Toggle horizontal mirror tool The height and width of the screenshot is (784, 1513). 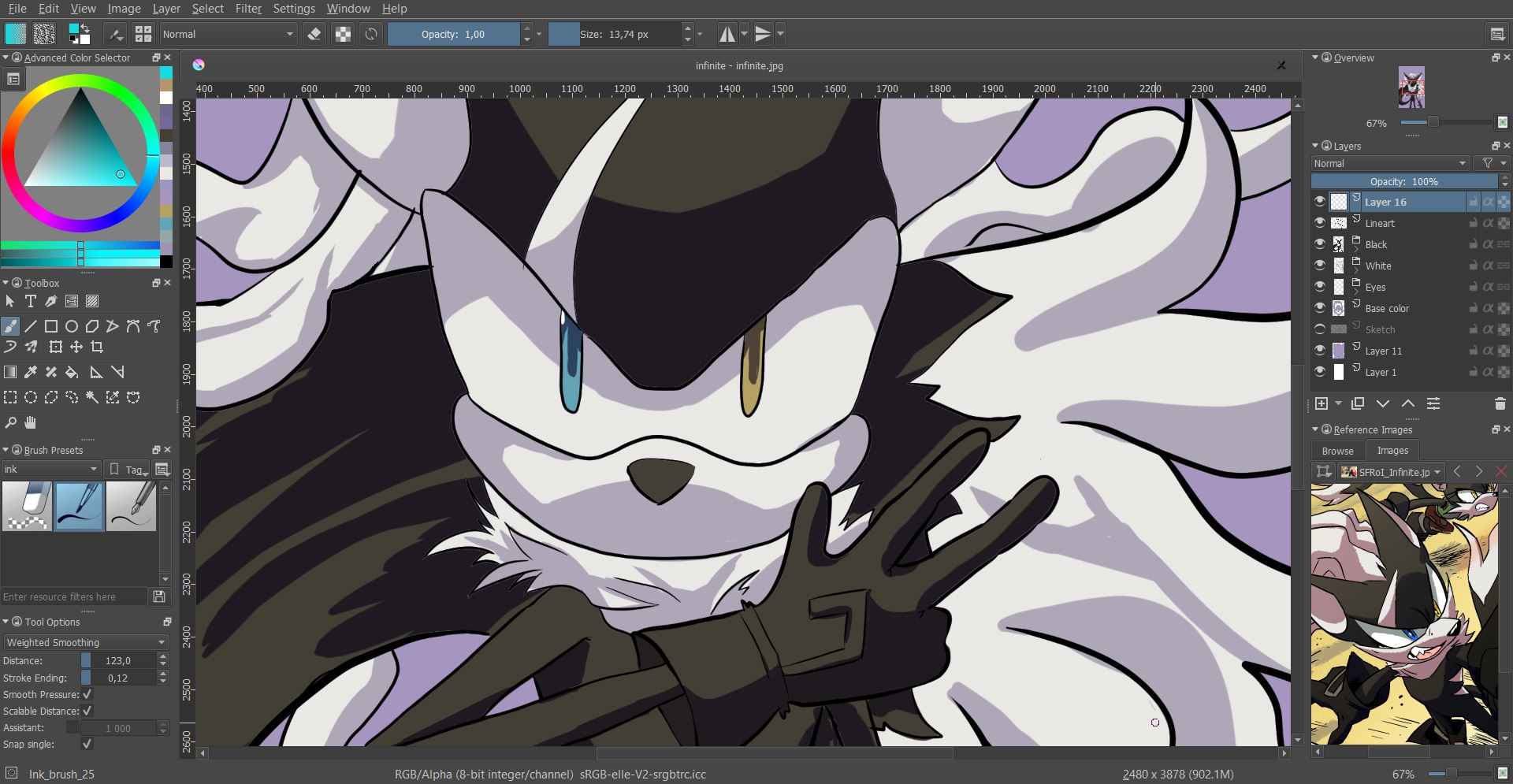pos(727,34)
